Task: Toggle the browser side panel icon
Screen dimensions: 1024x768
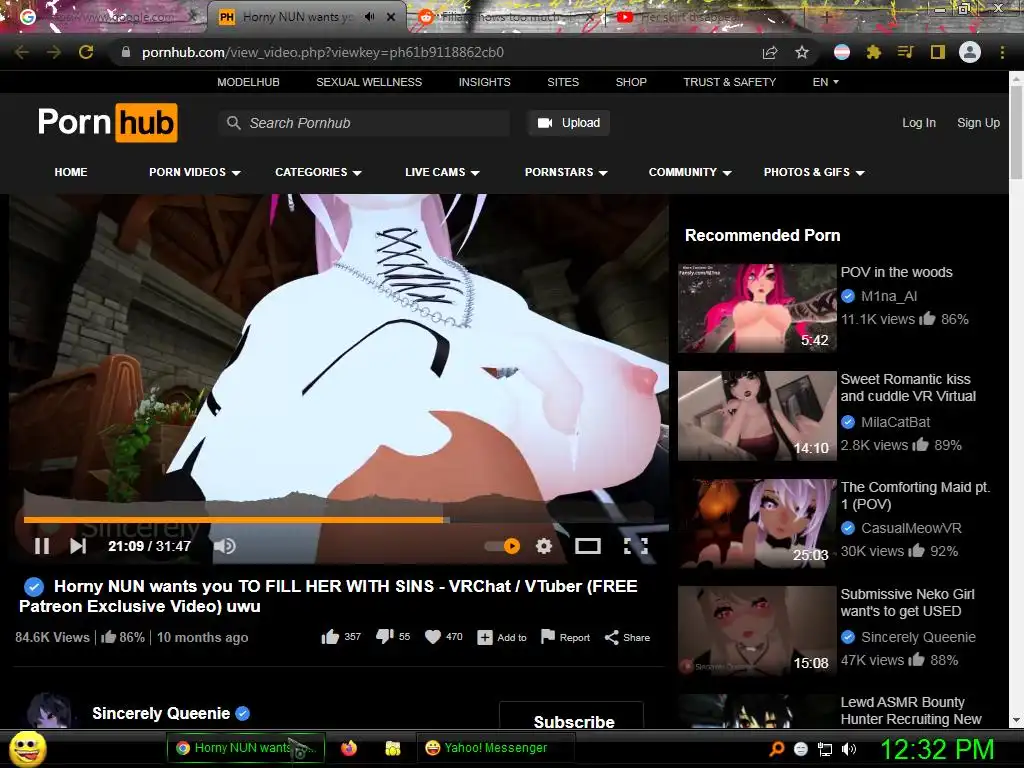Action: pos(938,52)
